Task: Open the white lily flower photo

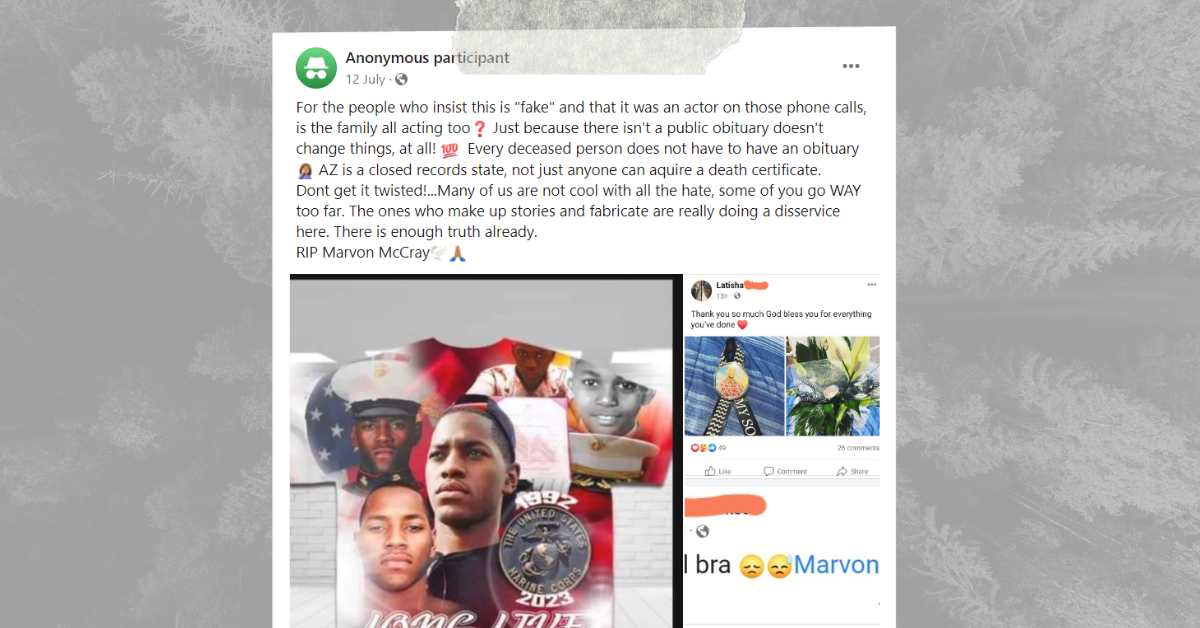Action: 833,386
